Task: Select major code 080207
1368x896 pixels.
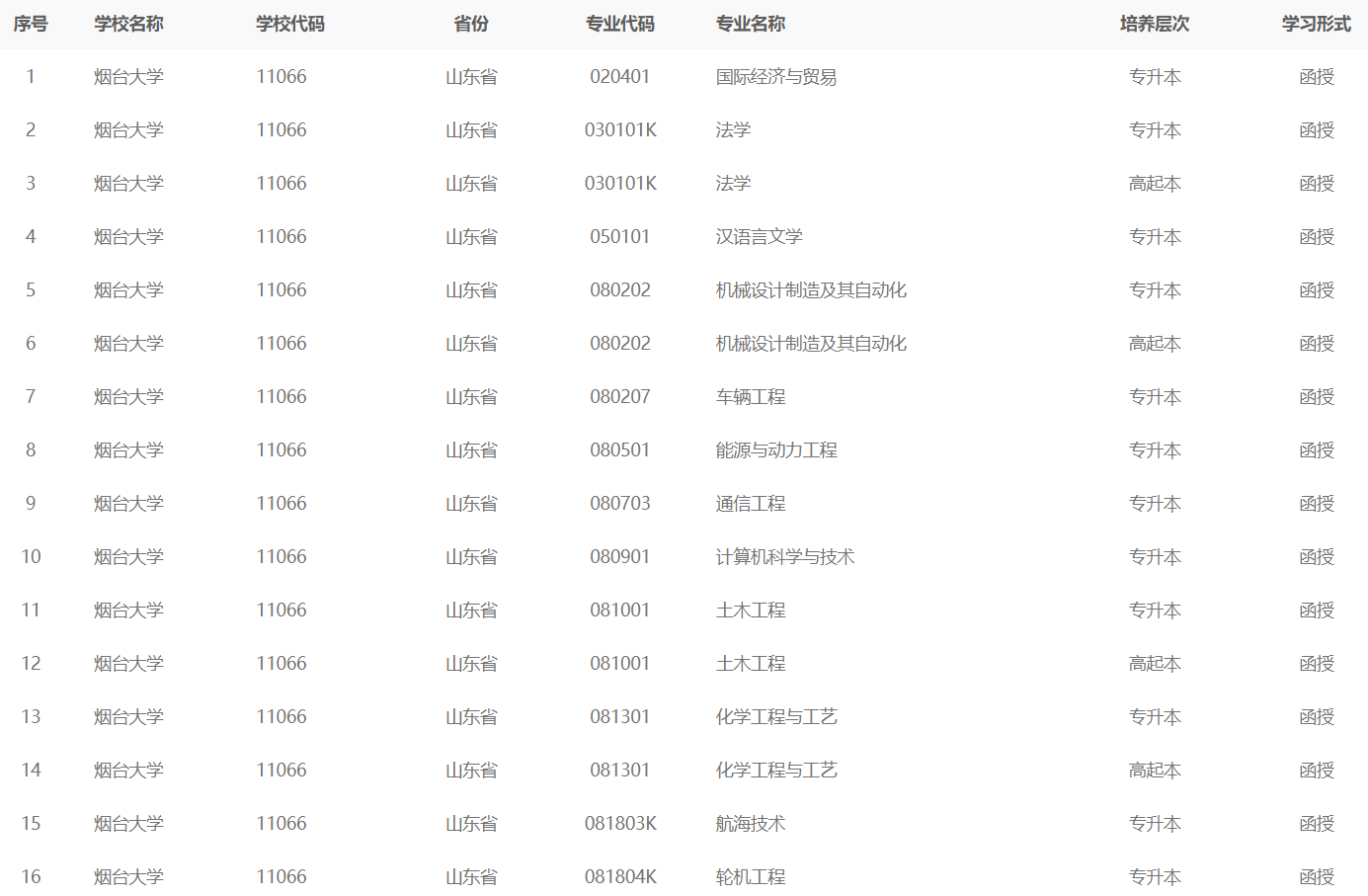Action: 620,397
